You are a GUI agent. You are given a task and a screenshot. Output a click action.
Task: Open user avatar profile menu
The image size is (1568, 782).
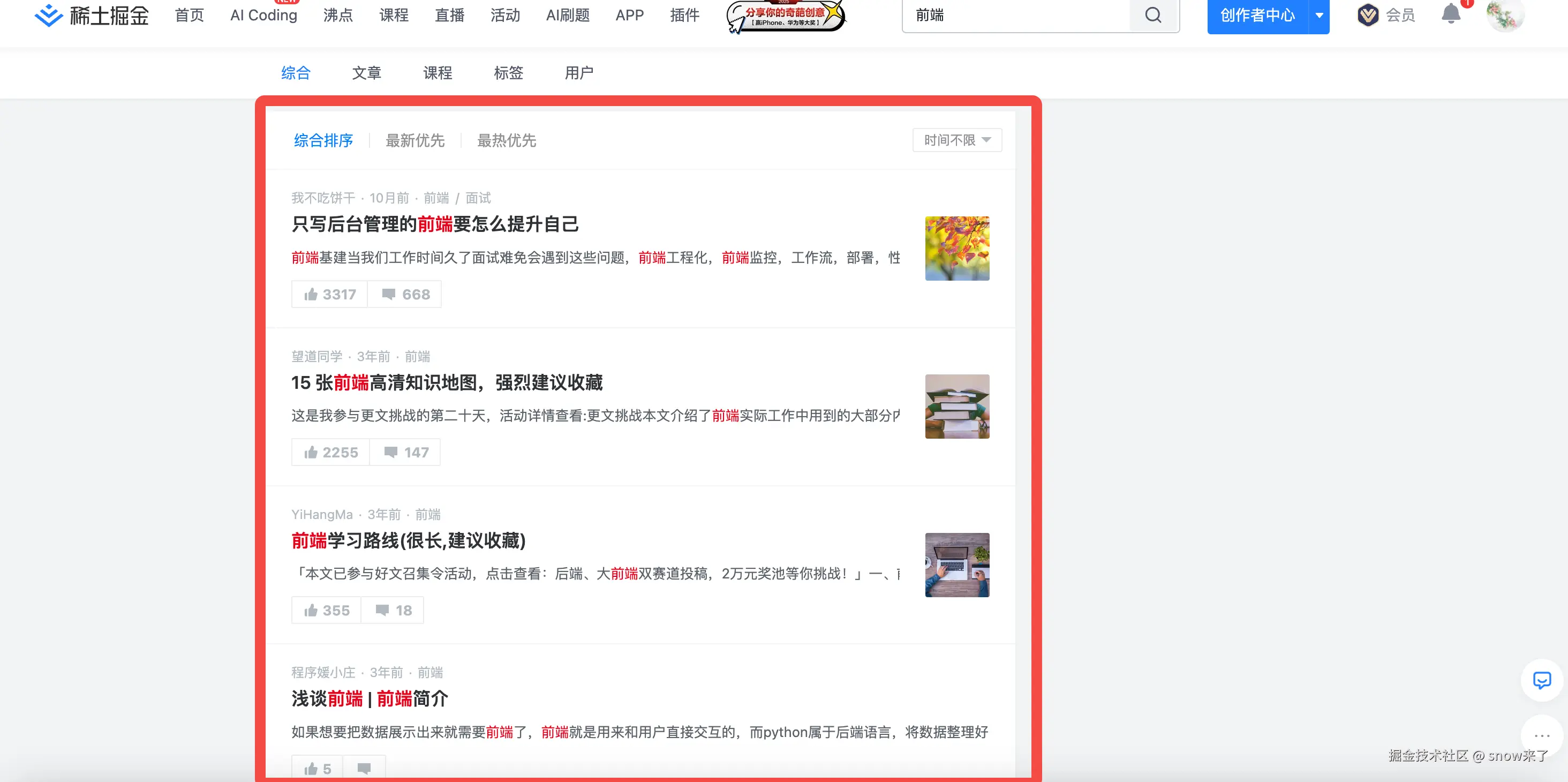pos(1505,15)
